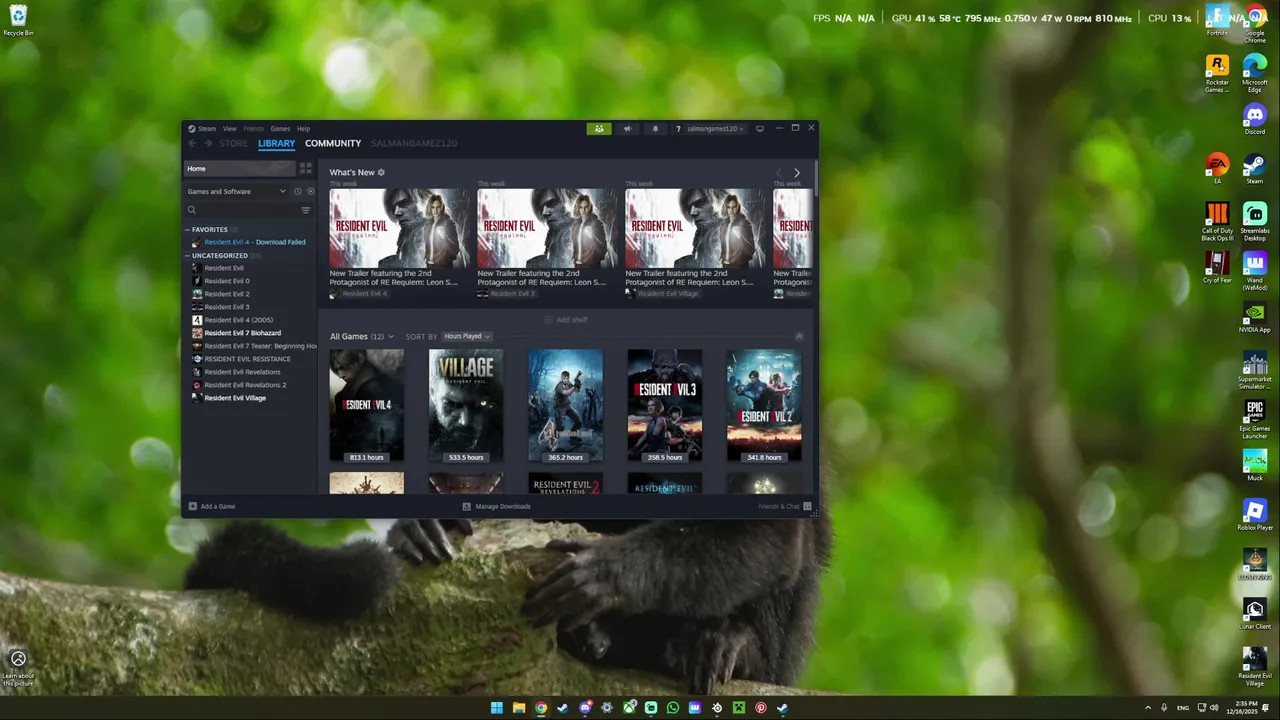Open Village cover with 533.5 hours
The height and width of the screenshot is (720, 1280).
[466, 406]
